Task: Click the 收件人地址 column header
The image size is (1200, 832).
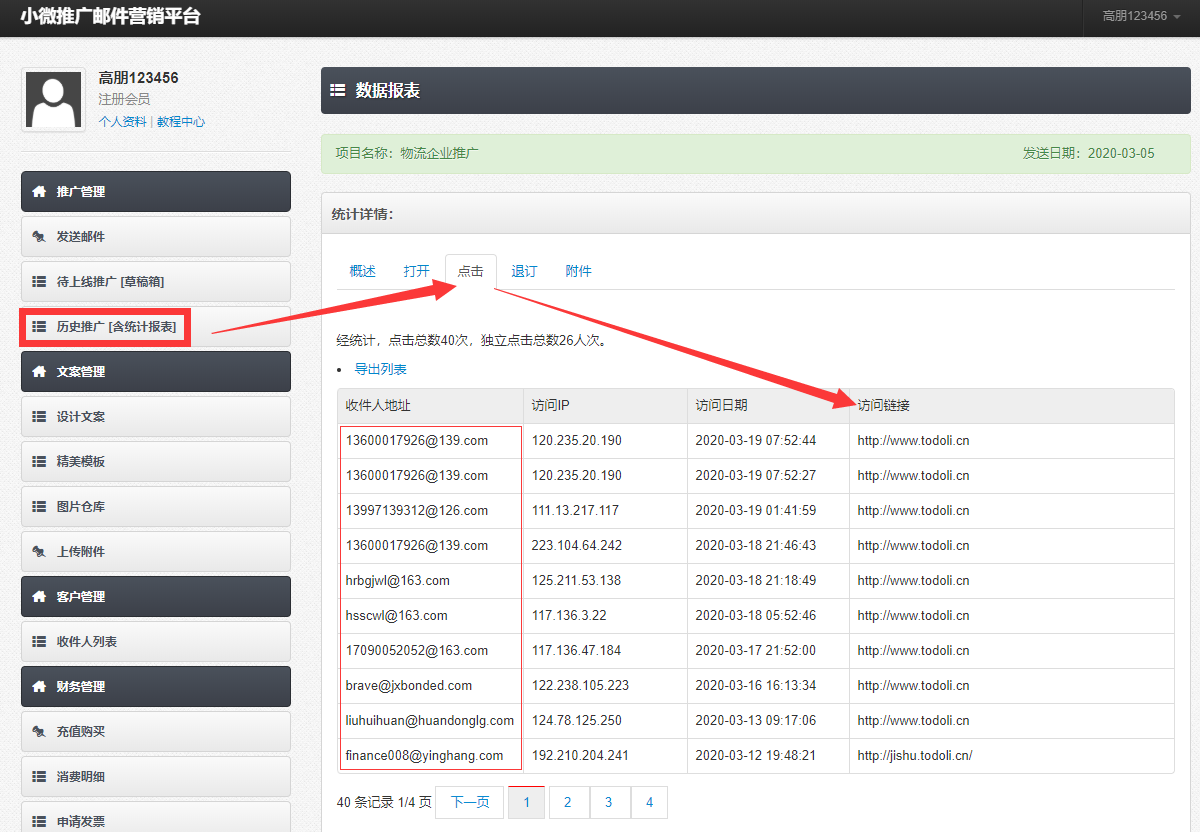Action: pos(431,406)
